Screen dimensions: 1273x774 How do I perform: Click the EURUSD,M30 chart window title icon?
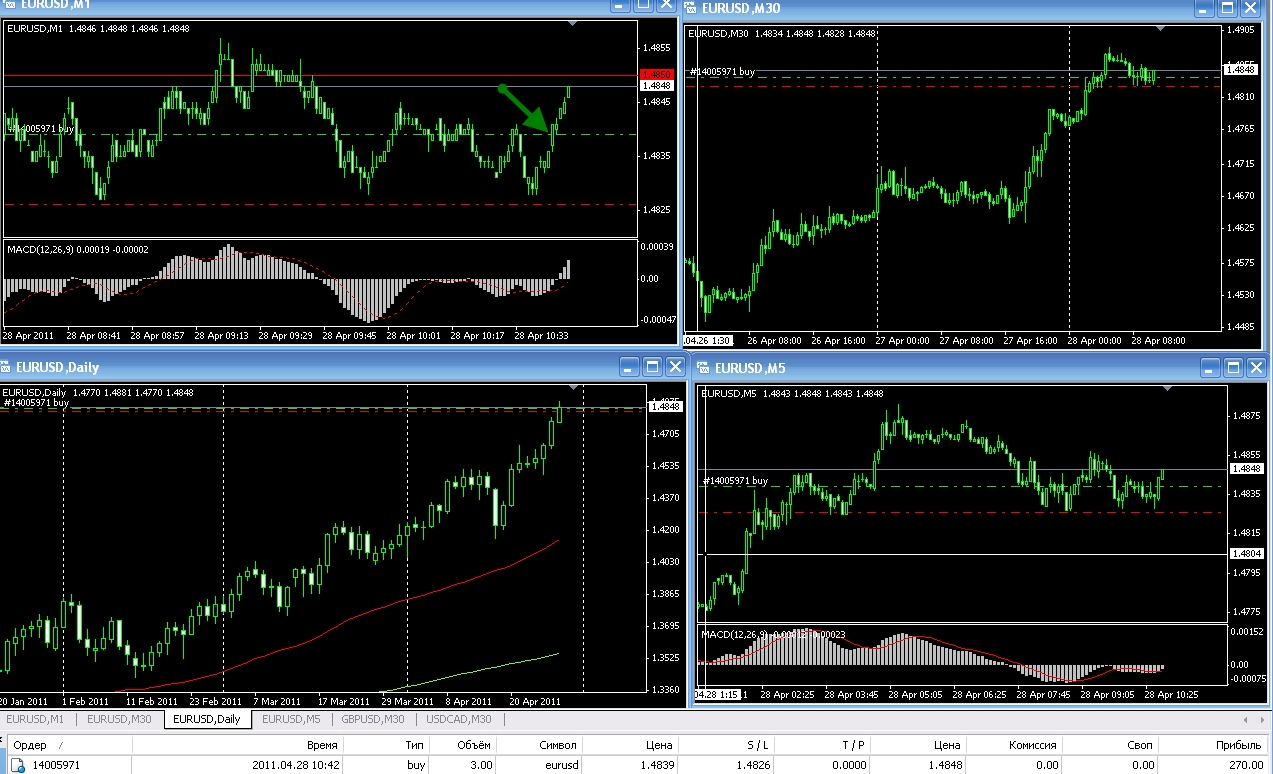coord(692,8)
